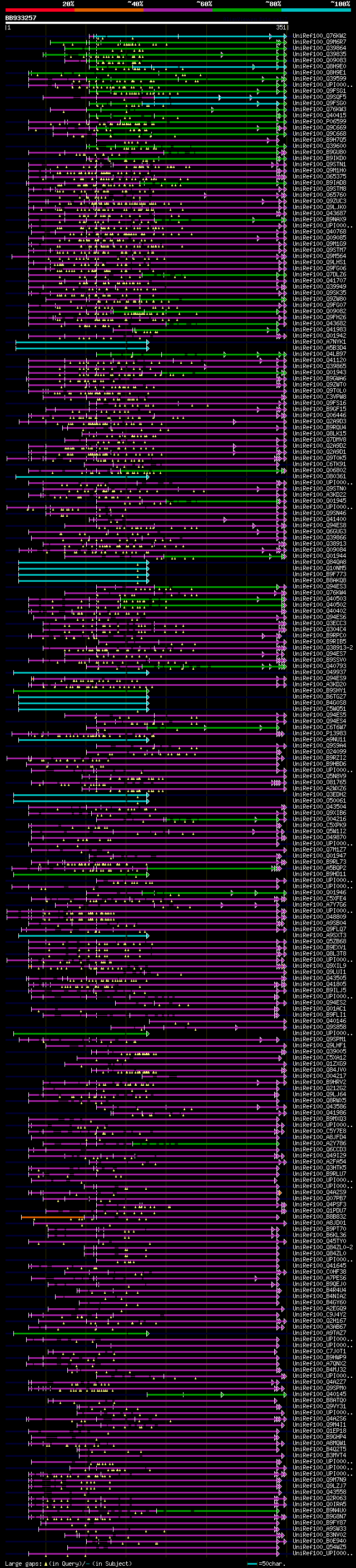Click the UniRef100_Q9C669 label
The image size is (356, 1568).
pyautogui.click(x=319, y=128)
